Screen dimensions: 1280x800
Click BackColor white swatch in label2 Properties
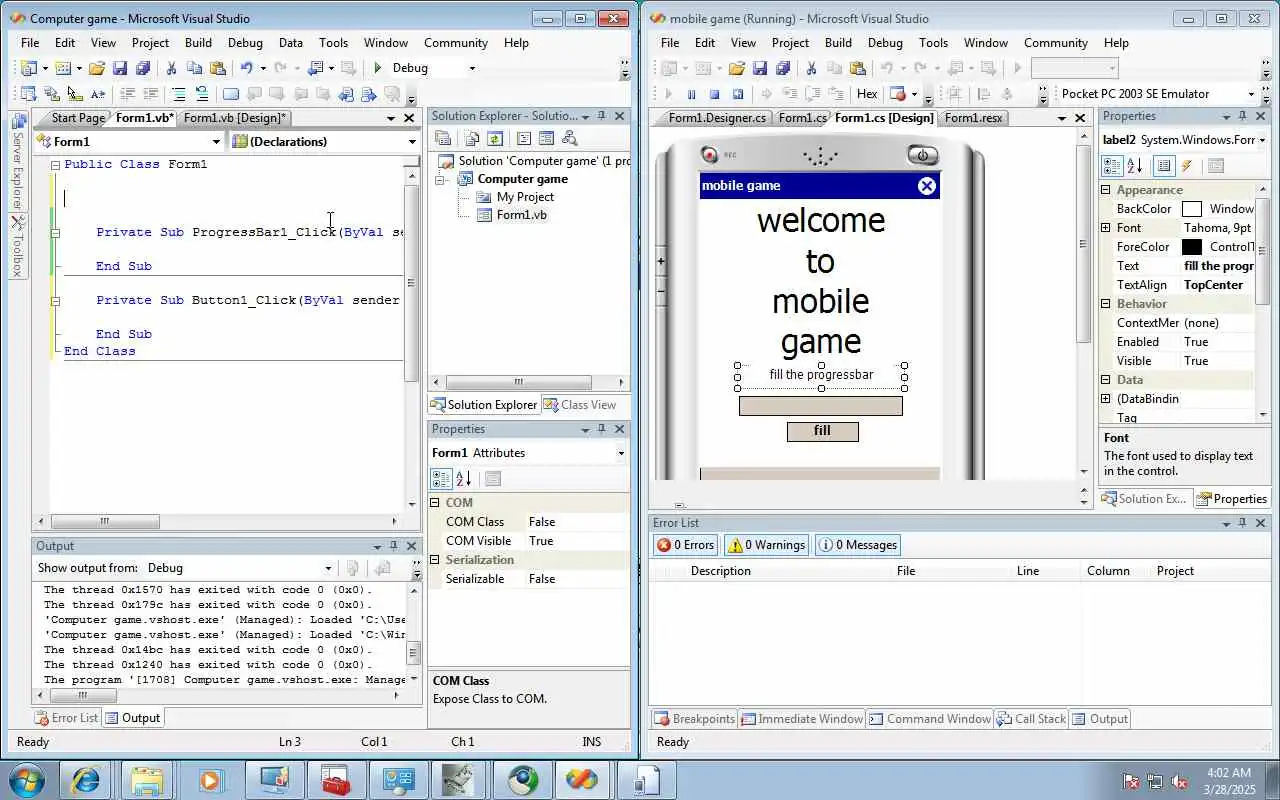[1192, 209]
